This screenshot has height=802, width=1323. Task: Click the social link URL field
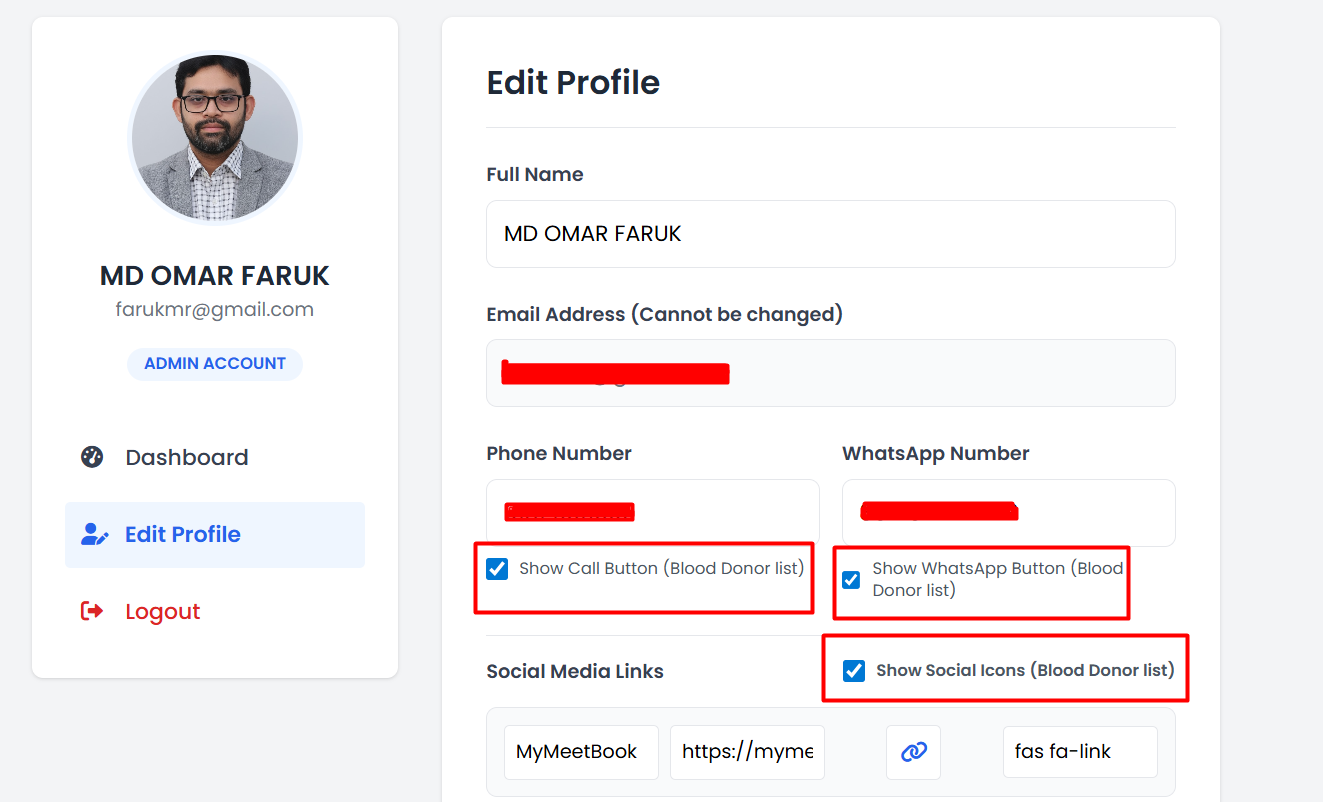coord(747,752)
